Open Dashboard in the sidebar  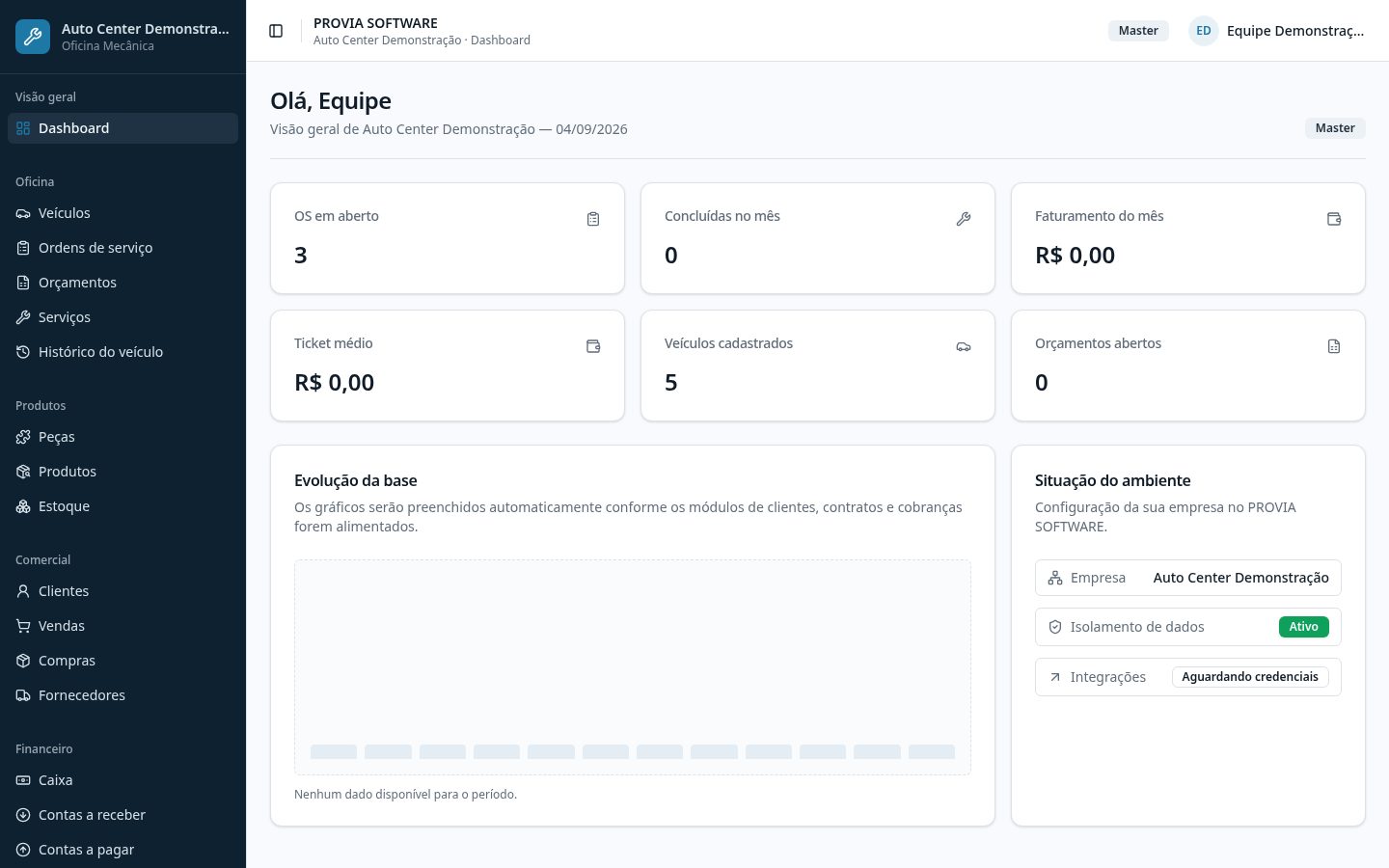pos(123,128)
